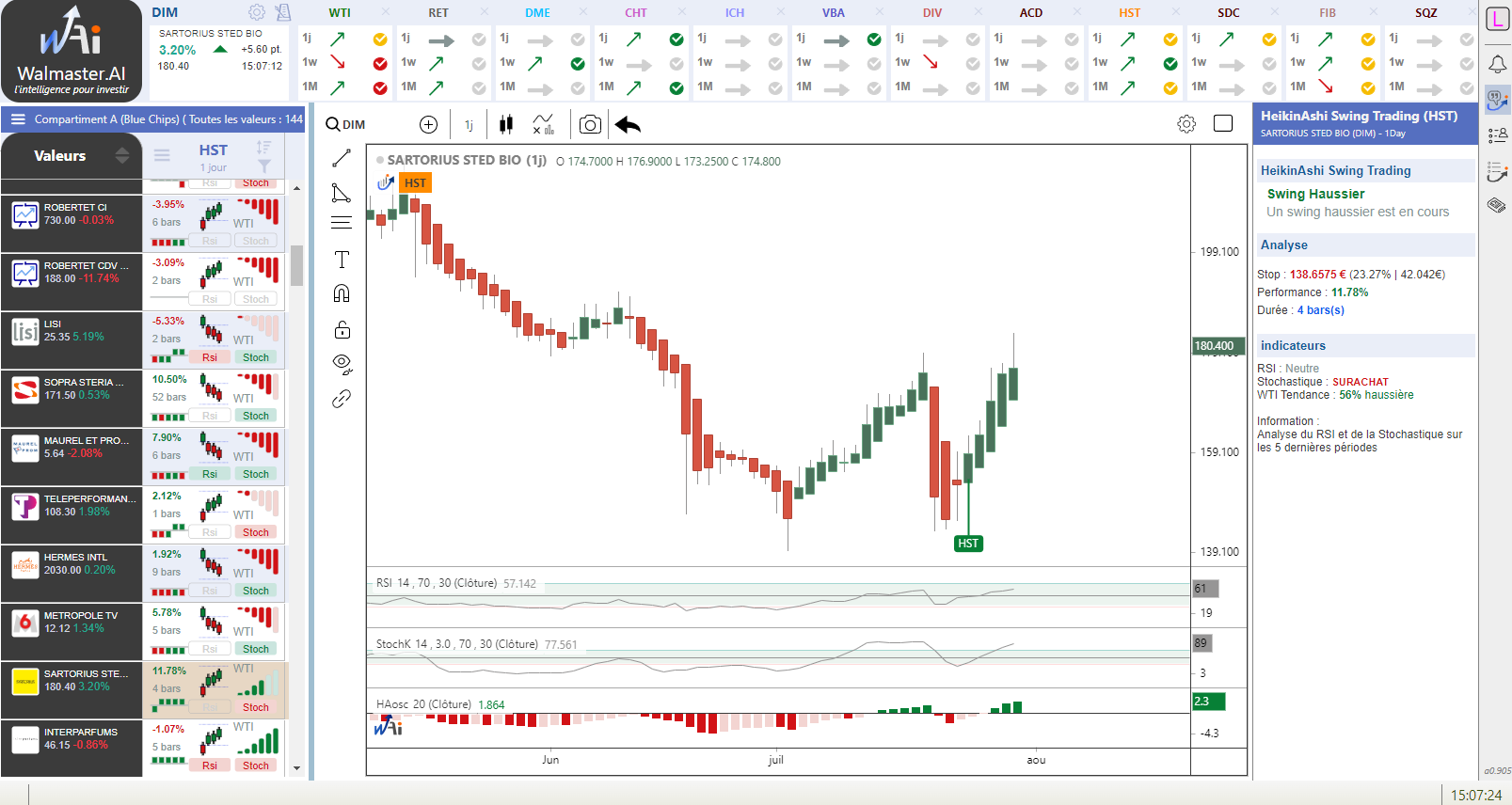
Task: Toggle the lock drawings padlock
Action: pos(342,329)
